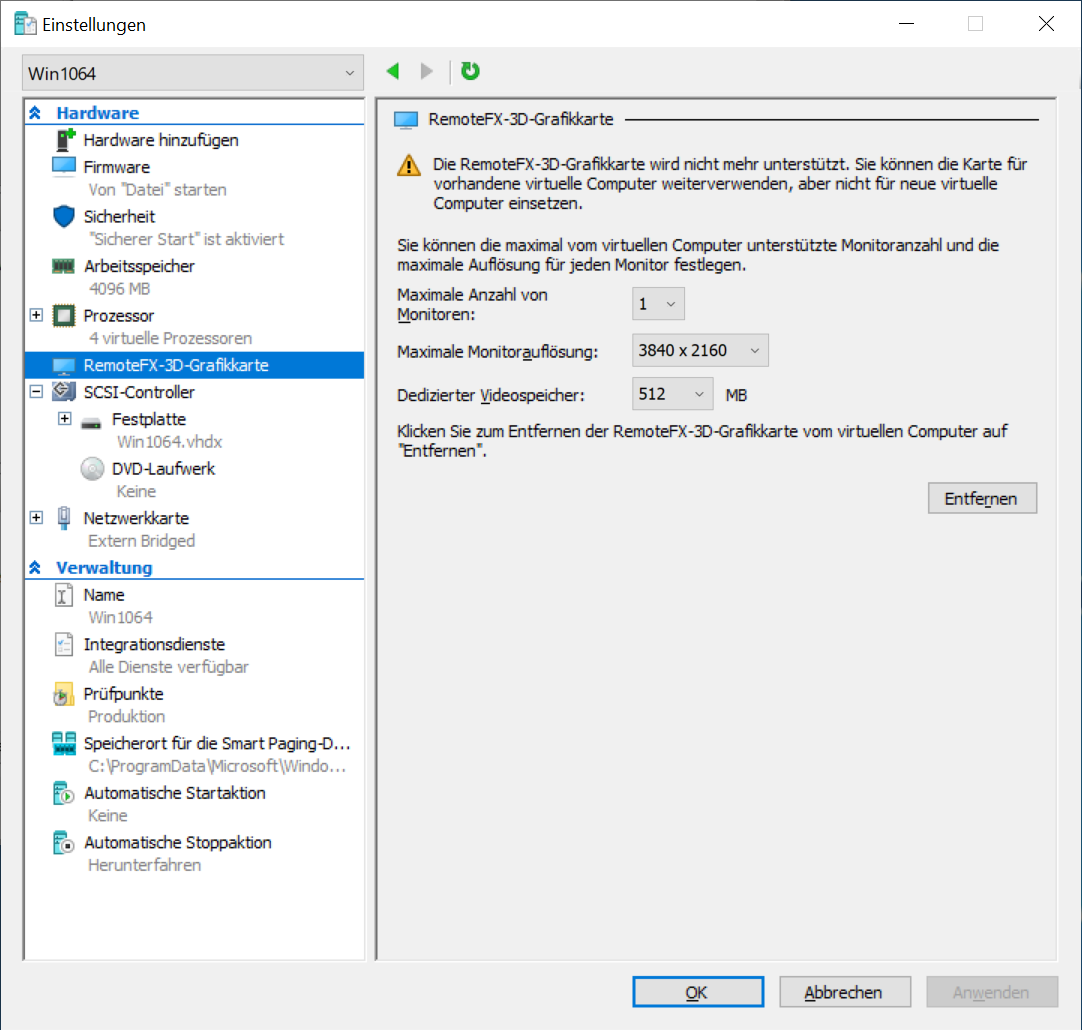Click the Win1064.vhdx text
This screenshot has width=1082, height=1030.
tap(170, 442)
